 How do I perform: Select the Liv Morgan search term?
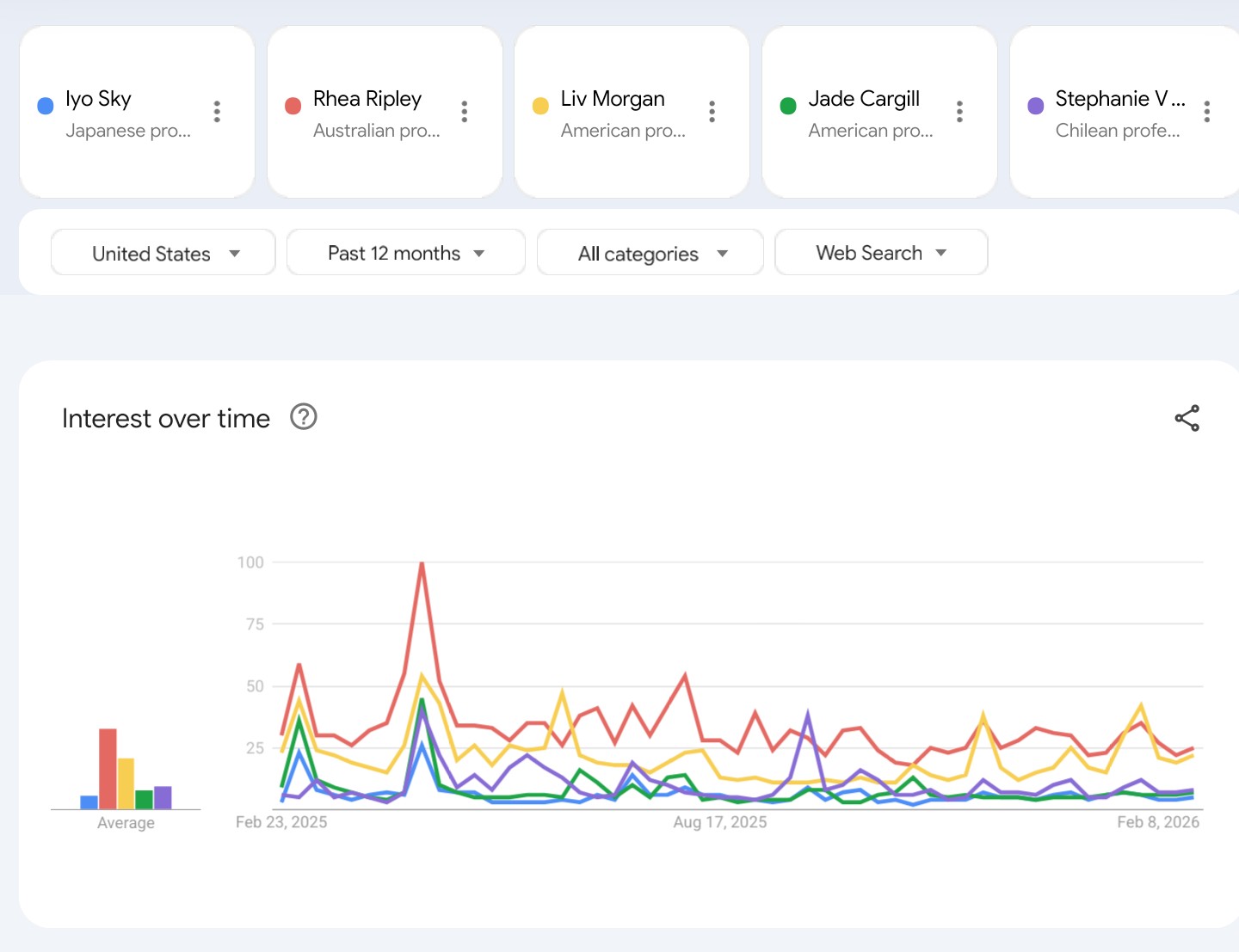tap(612, 99)
